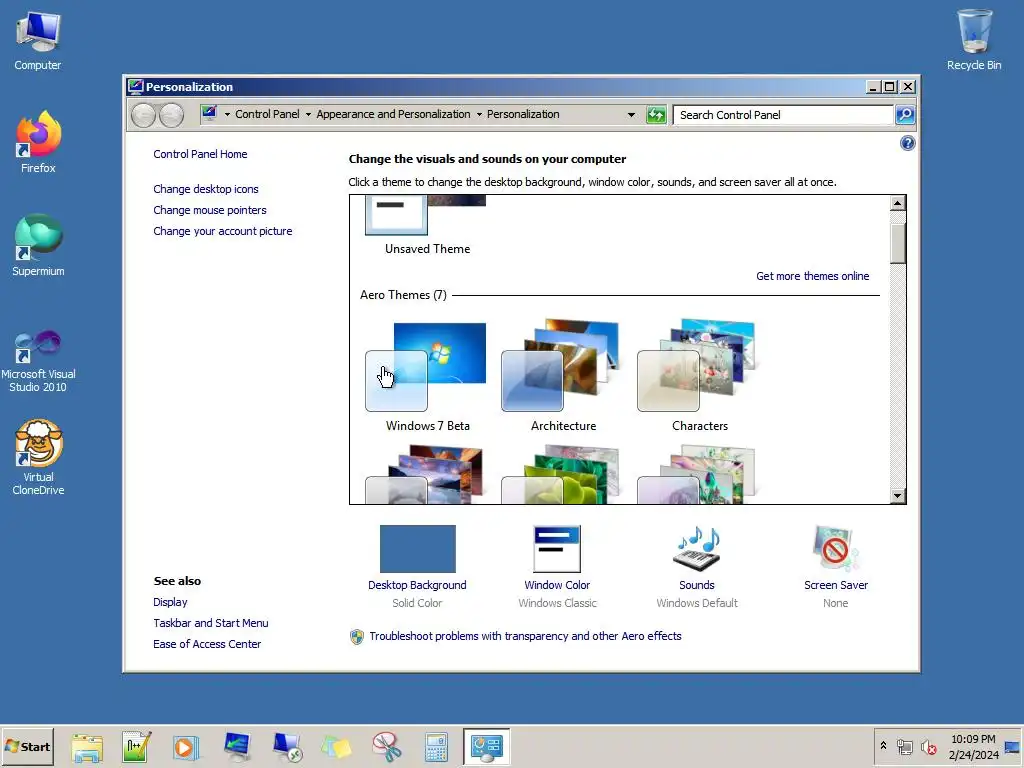Viewport: 1024px width, 768px height.
Task: Launch the Supermium desktop shortcut
Action: pos(38,246)
